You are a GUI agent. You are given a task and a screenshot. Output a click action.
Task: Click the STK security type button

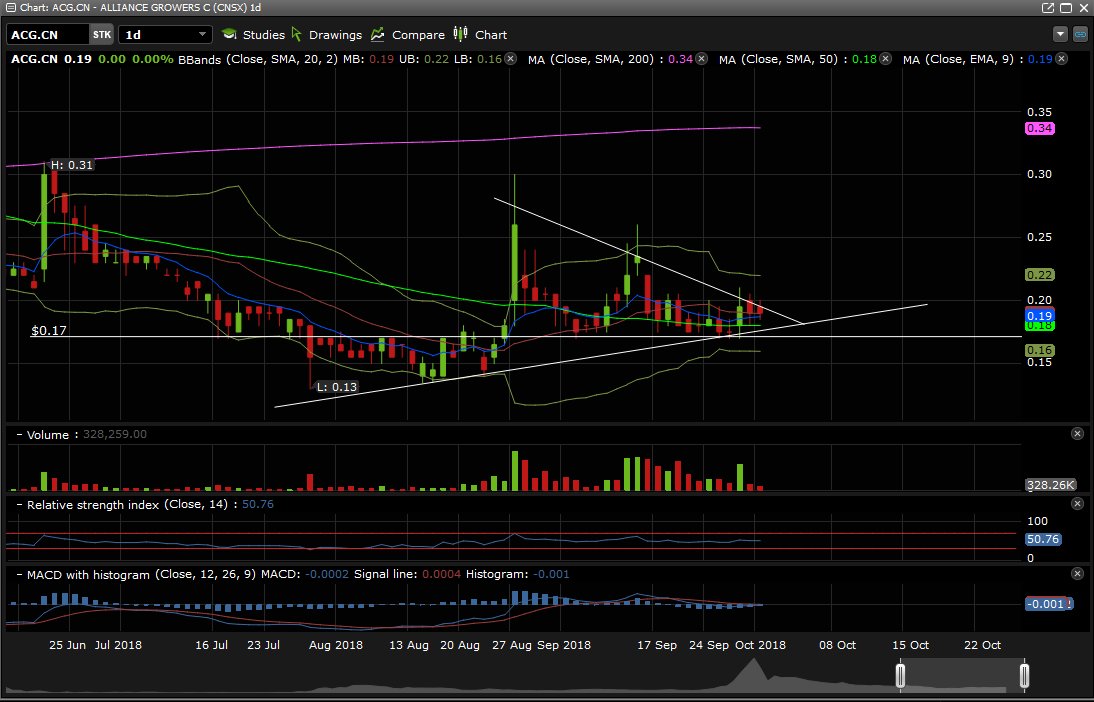102,35
